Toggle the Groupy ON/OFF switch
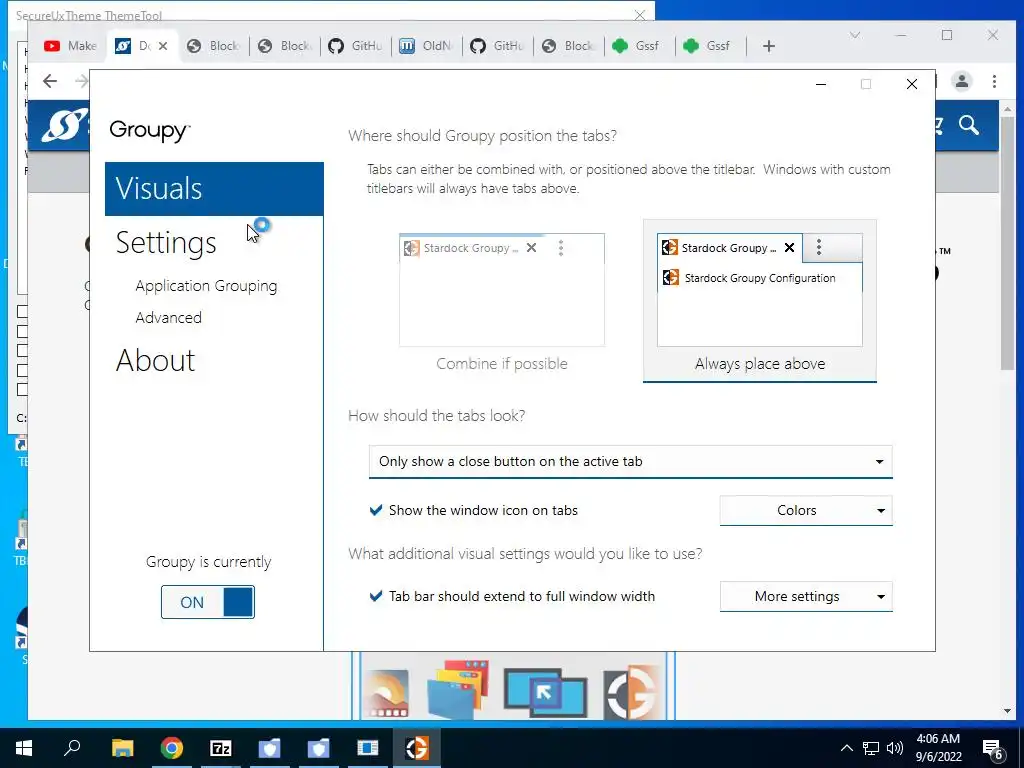1024x768 pixels. click(208, 602)
